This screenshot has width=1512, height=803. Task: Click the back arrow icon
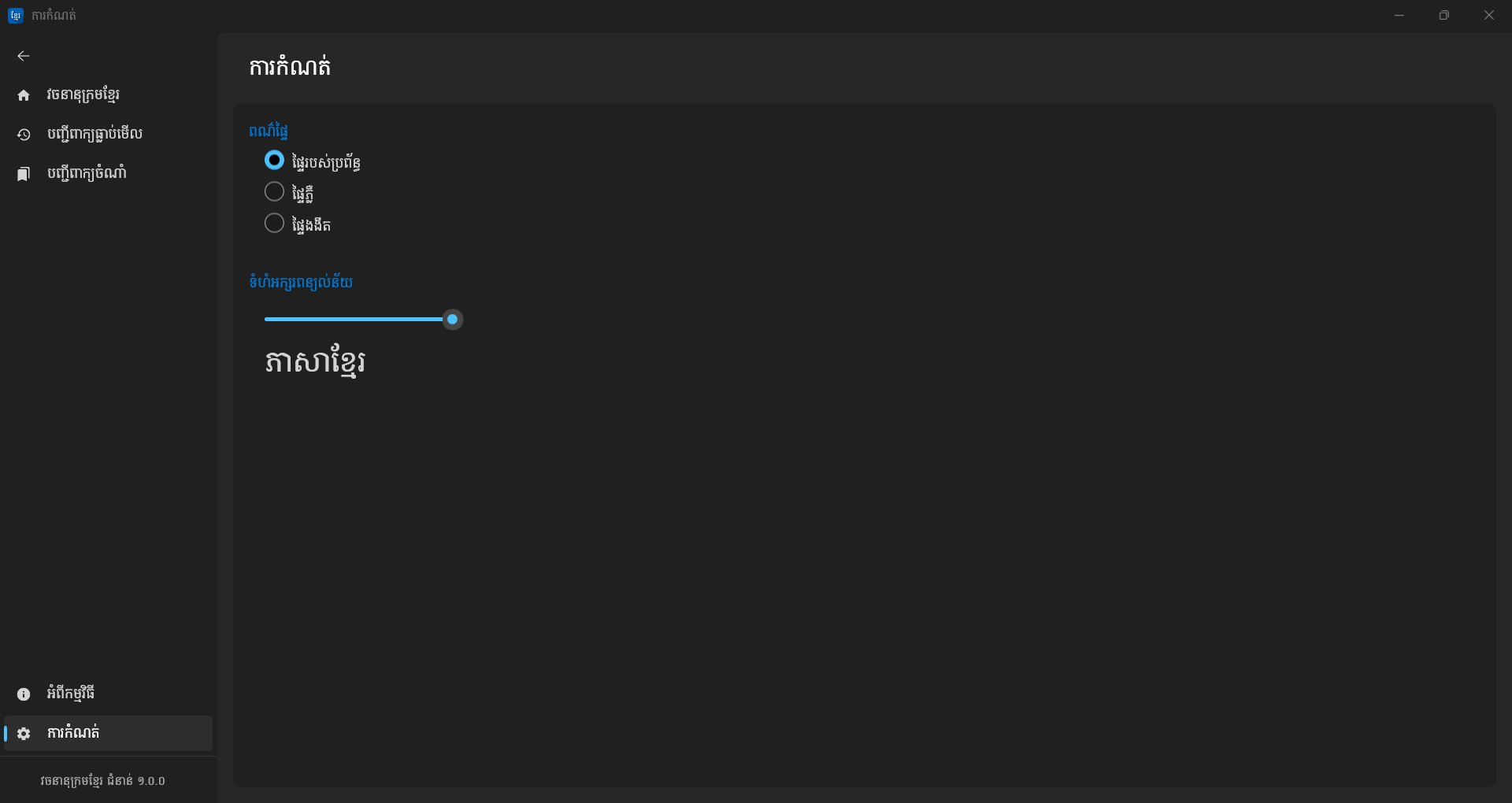point(24,56)
